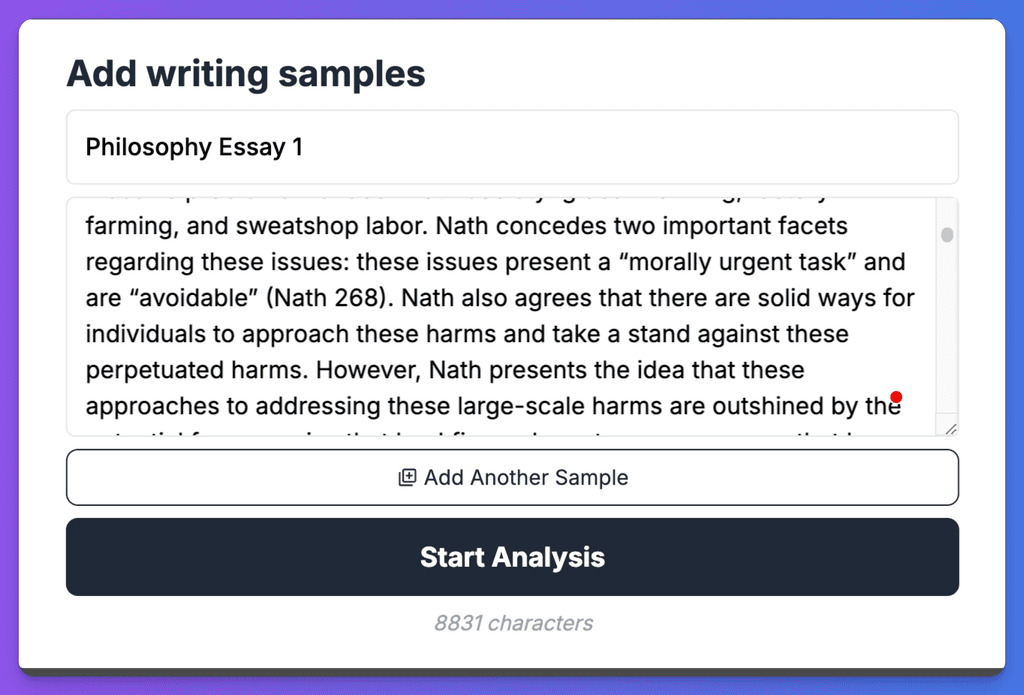Click the Add writing samples heading
This screenshot has height=695, width=1024.
tap(245, 73)
